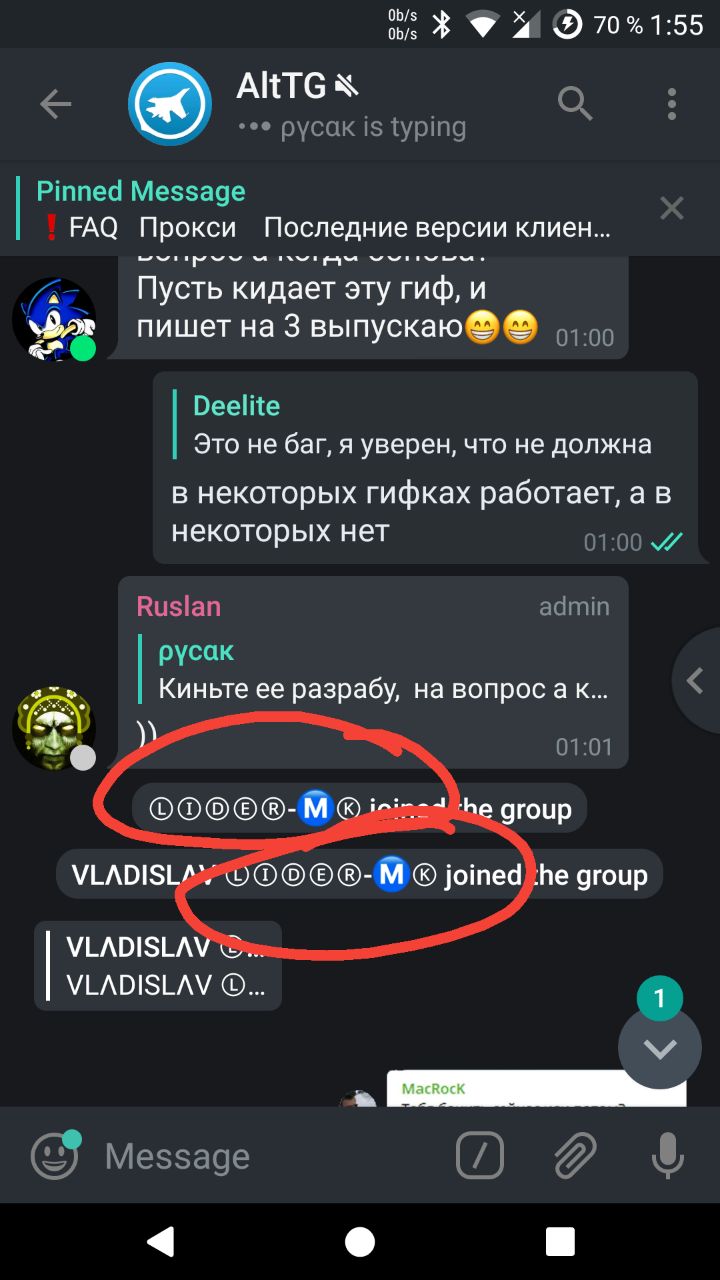The width and height of the screenshot is (720, 1280).
Task: Tap the microphone voice message icon
Action: click(x=667, y=1156)
